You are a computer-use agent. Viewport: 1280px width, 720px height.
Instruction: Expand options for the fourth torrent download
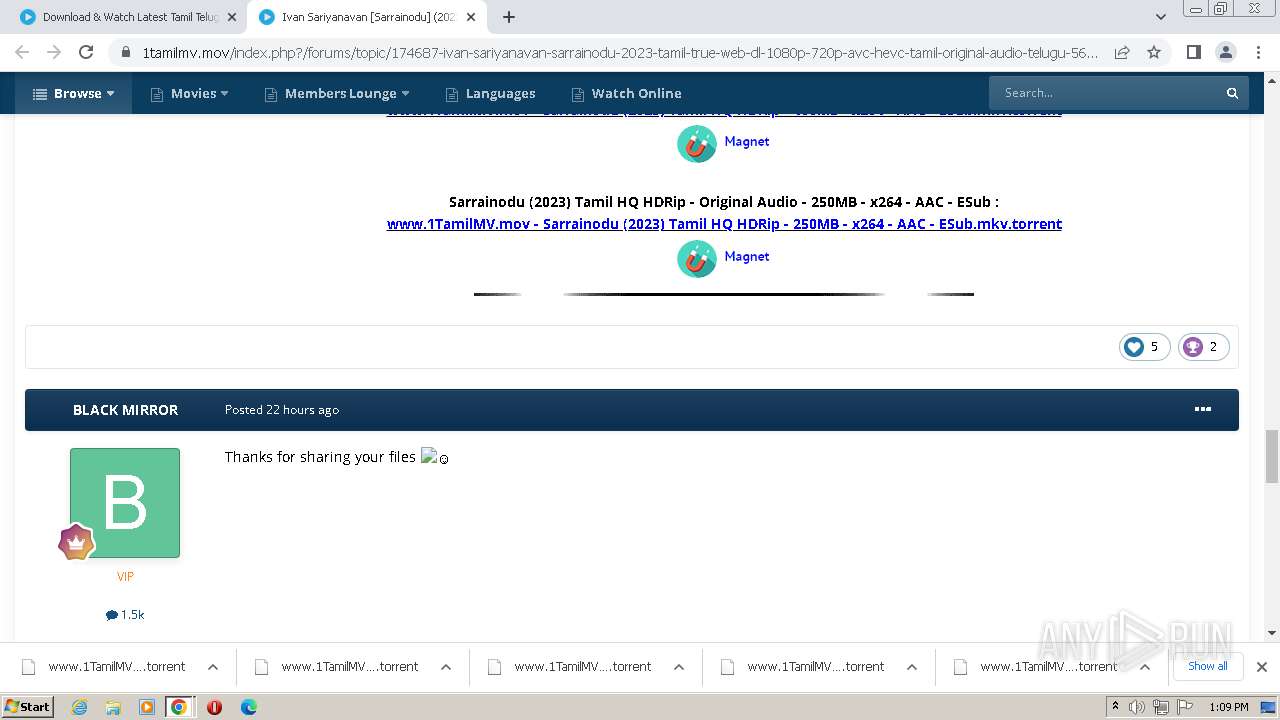[x=912, y=667]
